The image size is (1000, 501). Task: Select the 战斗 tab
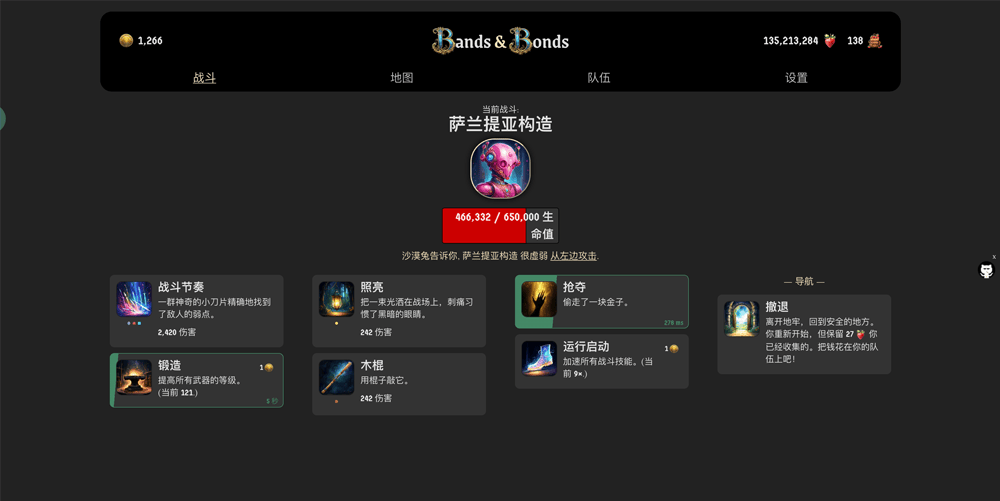pos(204,78)
